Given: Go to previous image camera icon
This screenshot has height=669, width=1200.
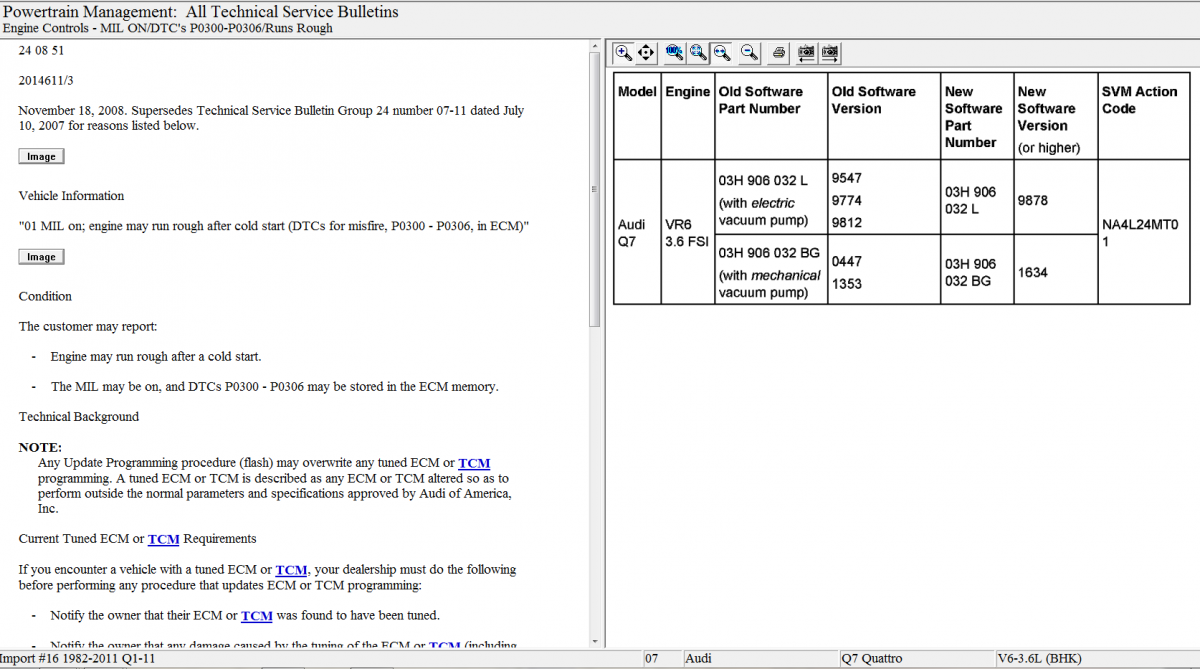Looking at the screenshot, I should coord(807,52).
